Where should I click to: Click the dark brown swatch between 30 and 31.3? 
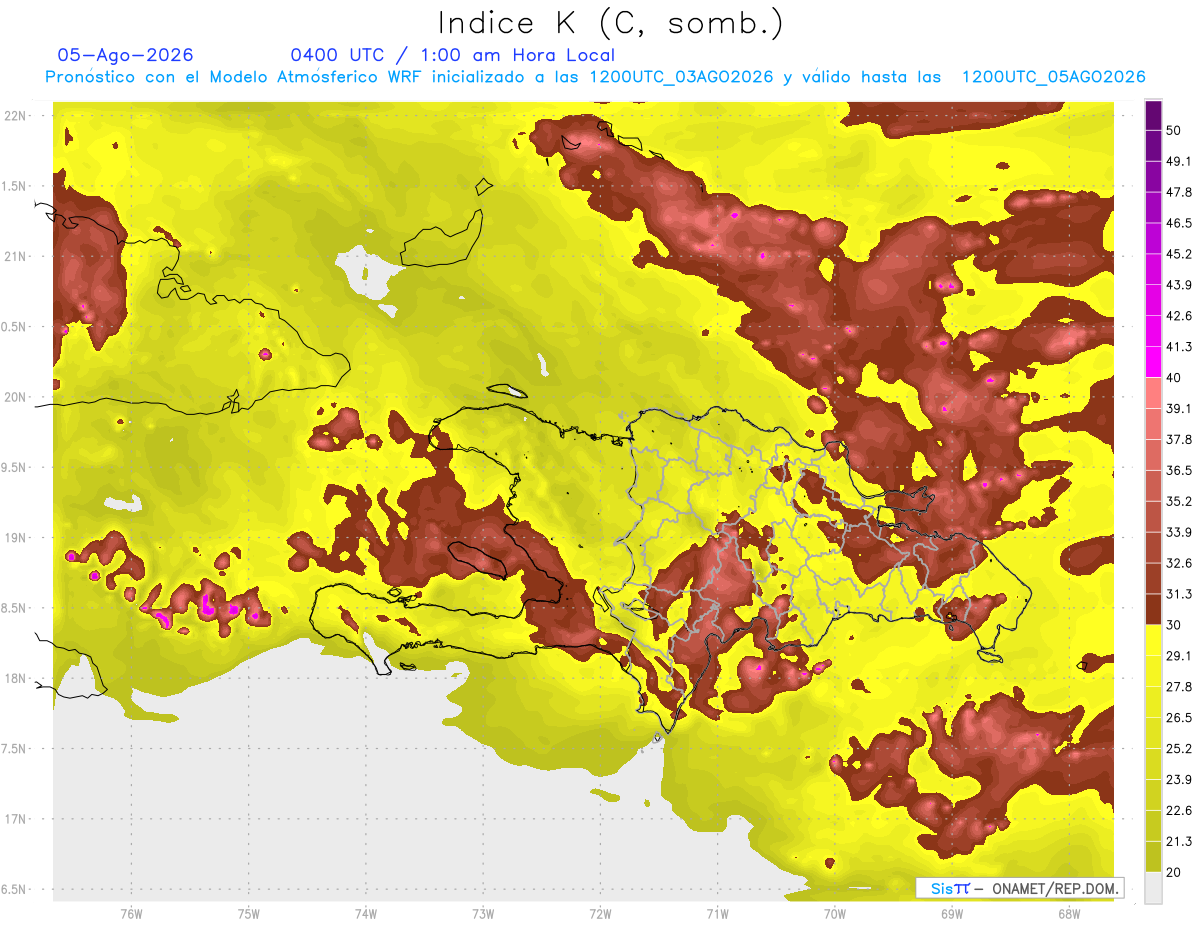point(1153,609)
